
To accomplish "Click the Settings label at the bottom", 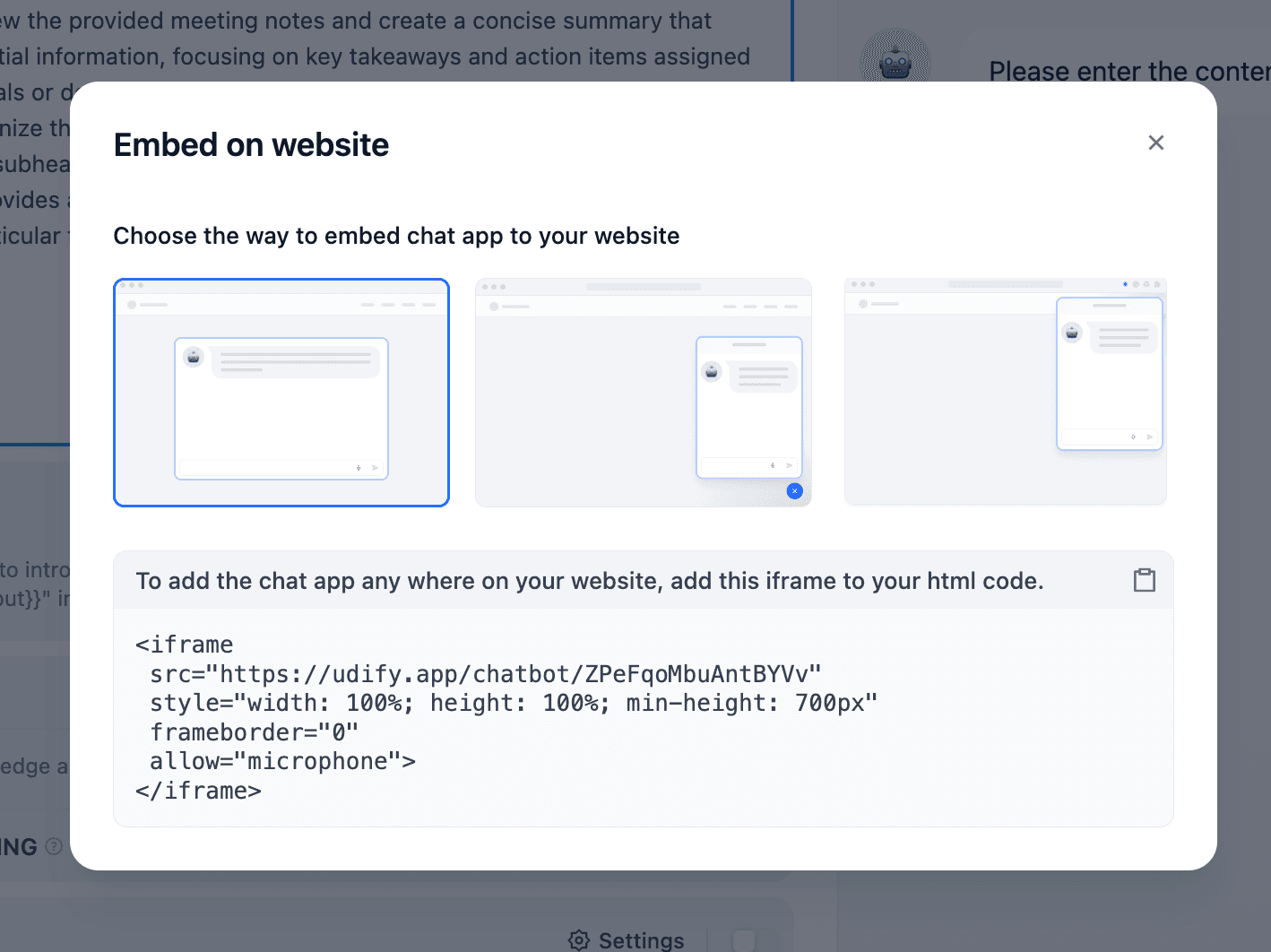I will [641, 939].
